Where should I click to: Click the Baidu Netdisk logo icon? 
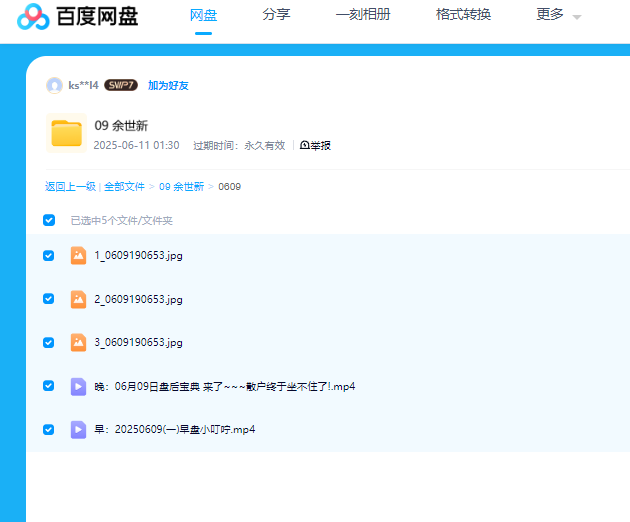[33, 17]
